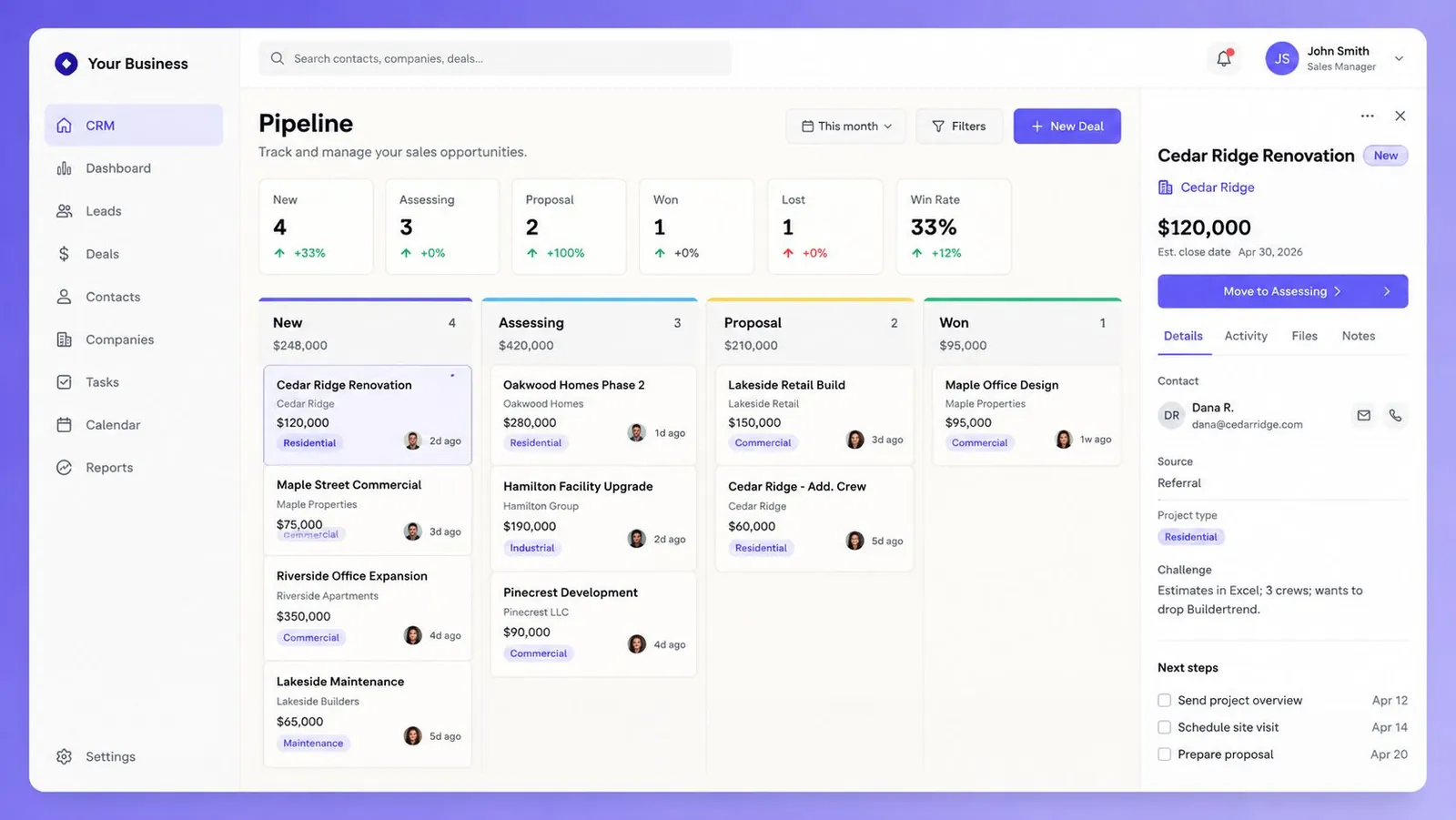The image size is (1456, 820).
Task: Expand the This month date dropdown
Action: [x=846, y=127]
